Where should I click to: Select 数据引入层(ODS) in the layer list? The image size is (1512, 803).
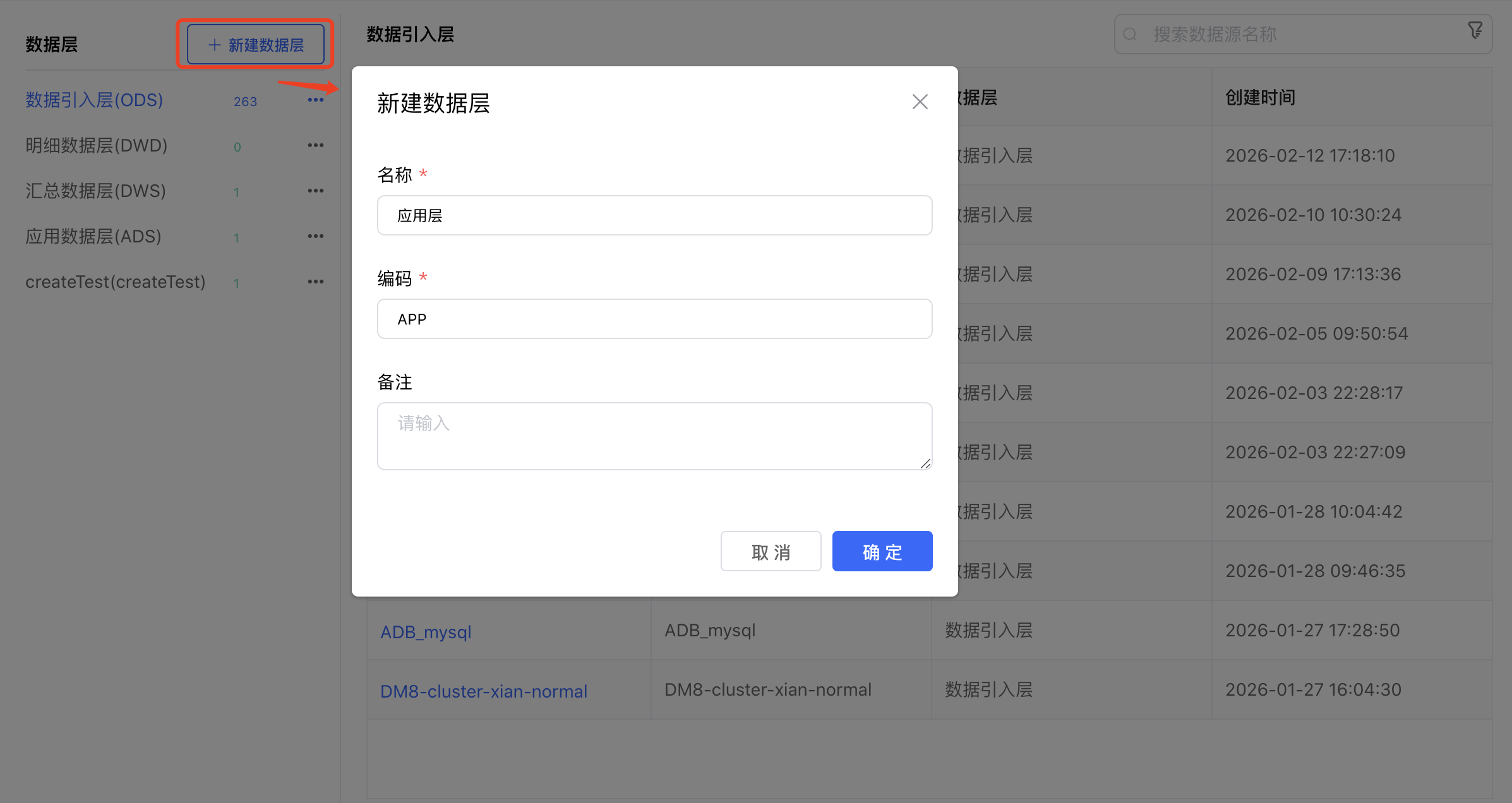(x=94, y=100)
